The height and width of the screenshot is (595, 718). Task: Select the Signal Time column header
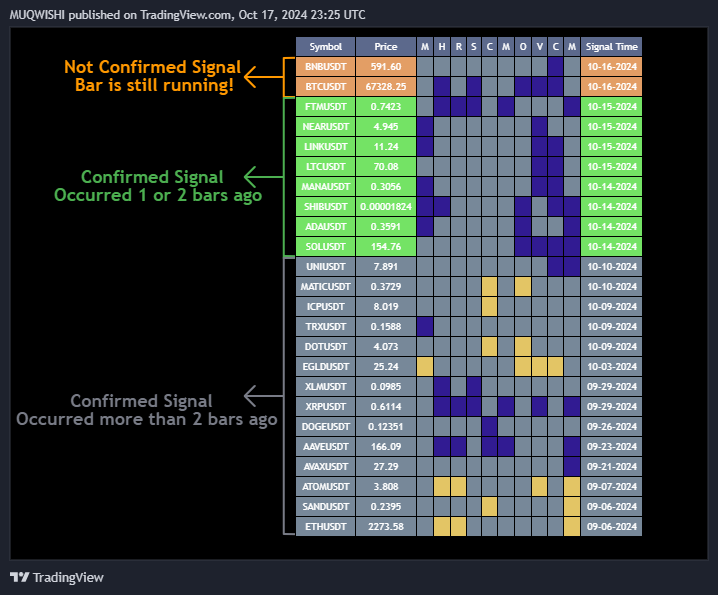point(611,46)
